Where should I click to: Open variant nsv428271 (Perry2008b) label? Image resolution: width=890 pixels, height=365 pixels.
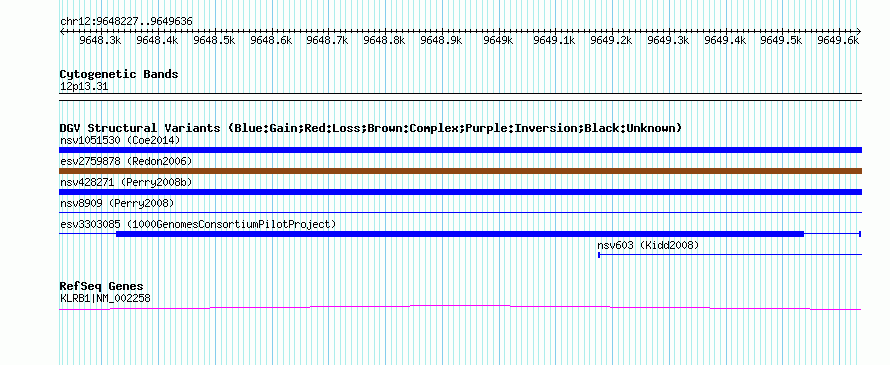point(126,182)
